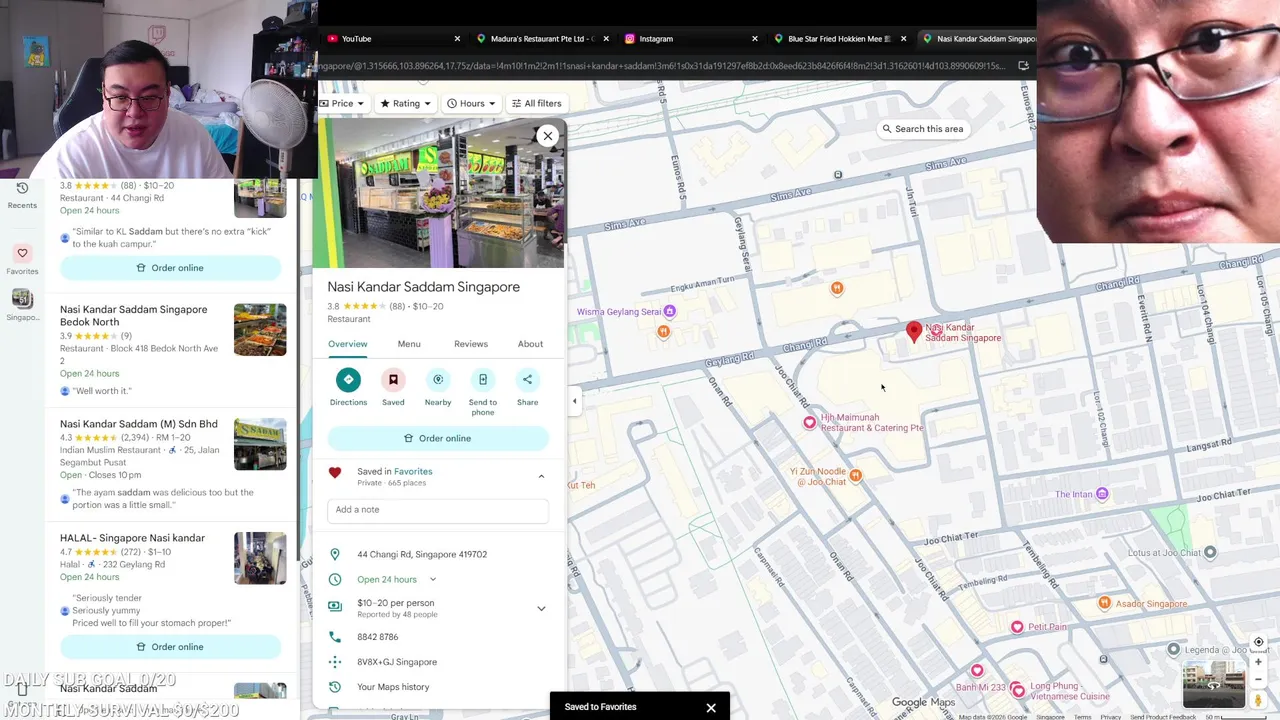Collapse the side panel arrow
This screenshot has height=720, width=1280.
point(574,401)
